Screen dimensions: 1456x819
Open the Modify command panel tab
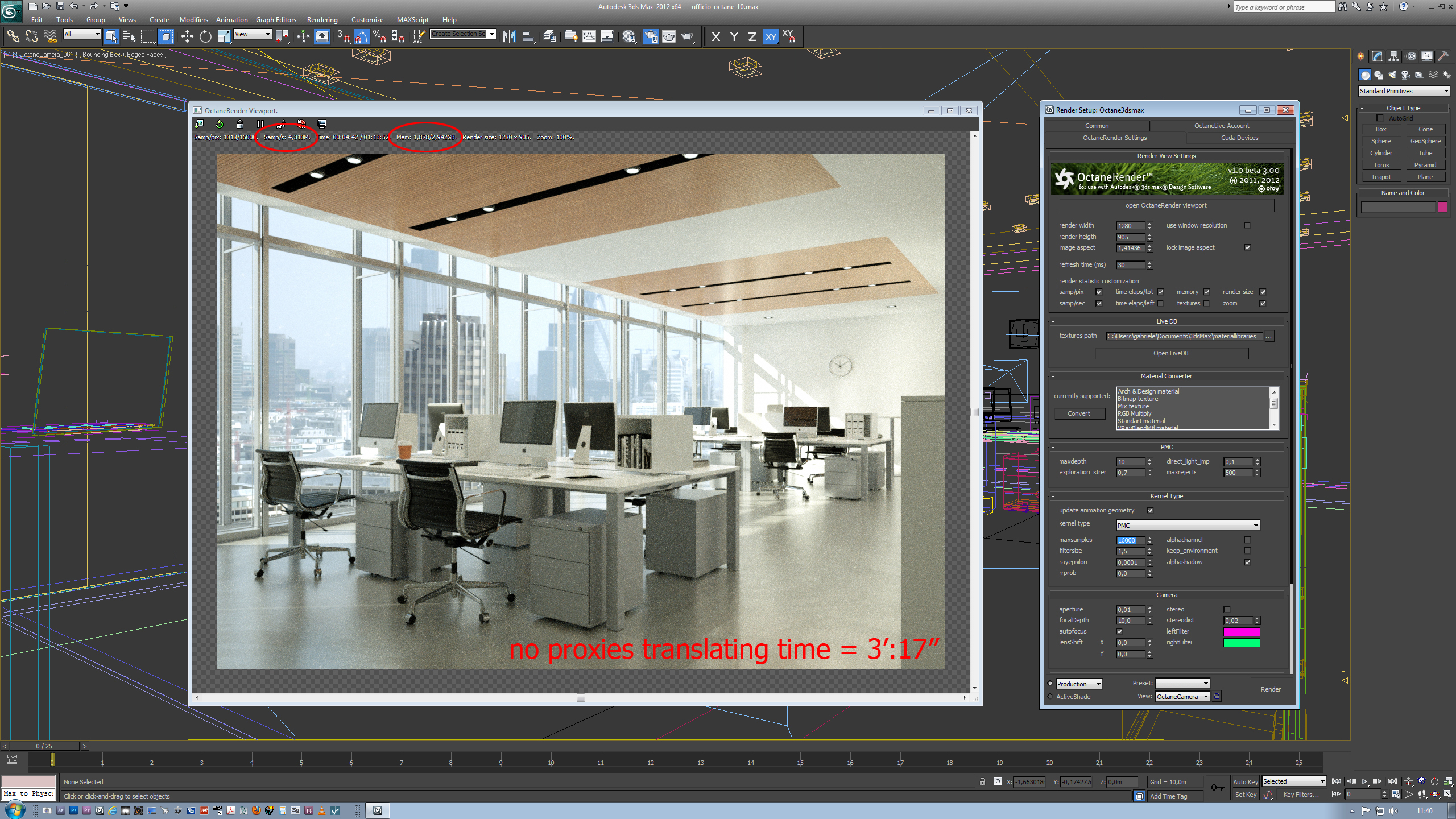click(x=1377, y=56)
